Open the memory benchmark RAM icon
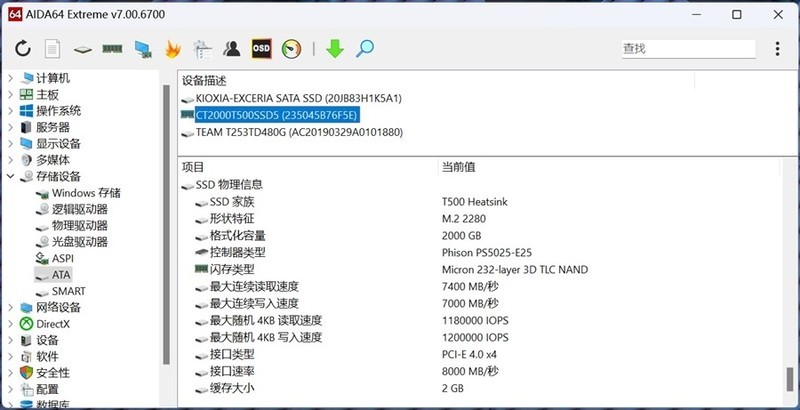This screenshot has height=410, width=800. pos(112,49)
